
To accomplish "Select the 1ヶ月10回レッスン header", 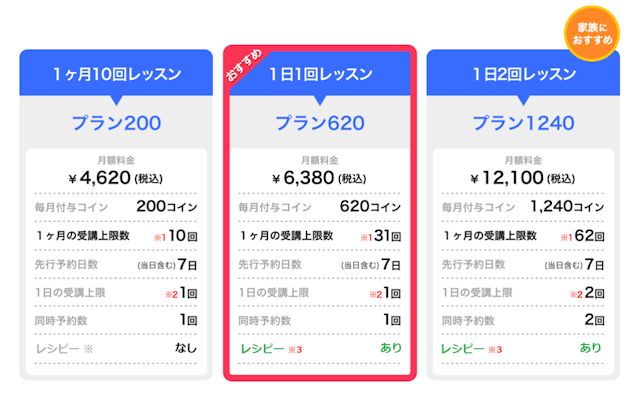I will pos(116,74).
